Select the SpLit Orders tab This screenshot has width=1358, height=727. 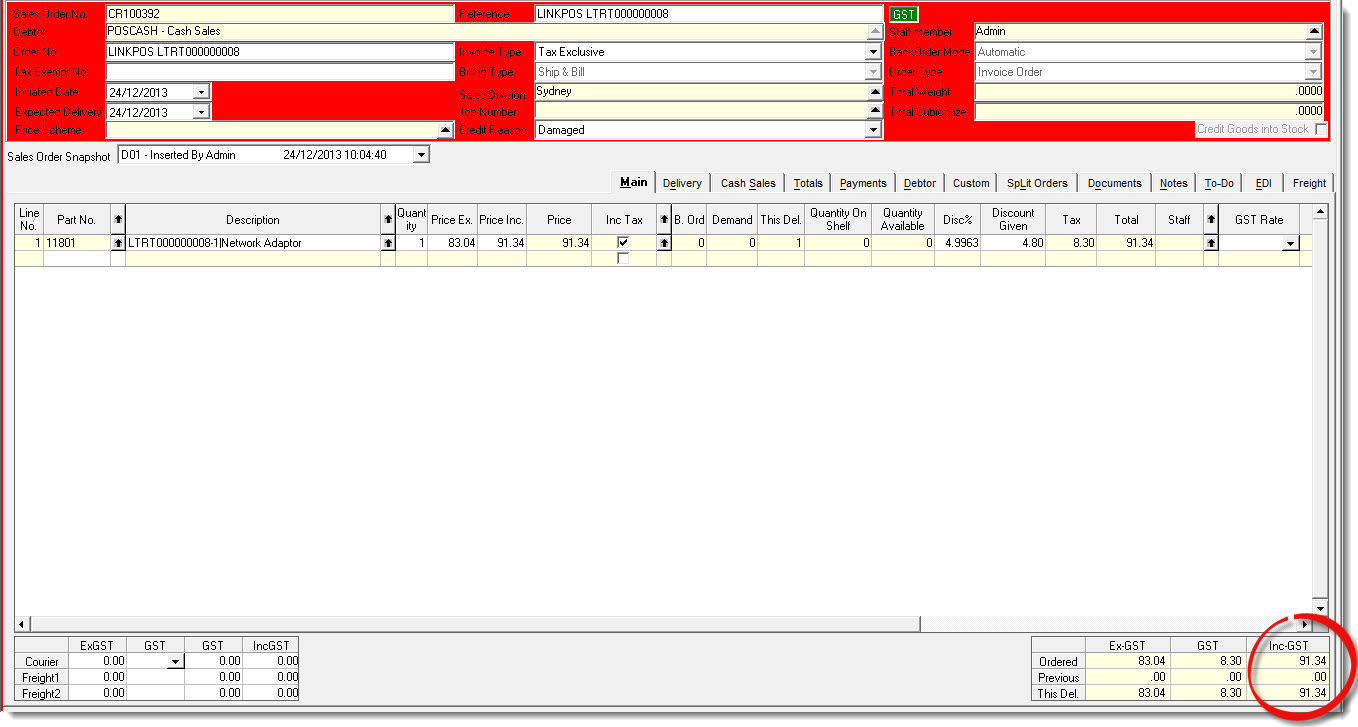(x=1037, y=183)
